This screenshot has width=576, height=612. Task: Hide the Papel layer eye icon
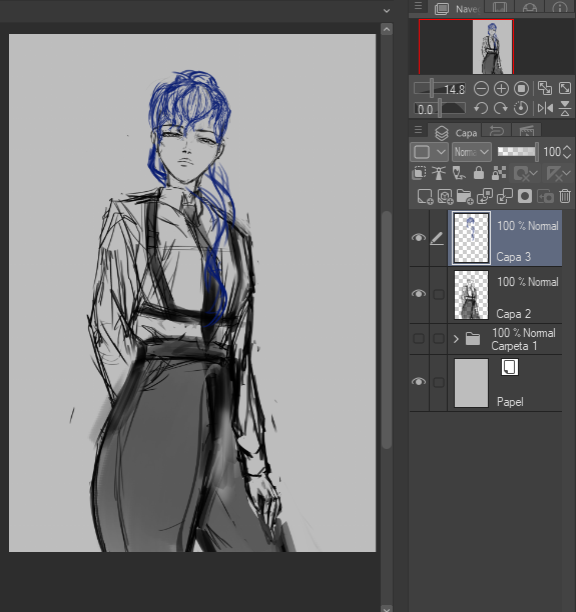click(419, 382)
